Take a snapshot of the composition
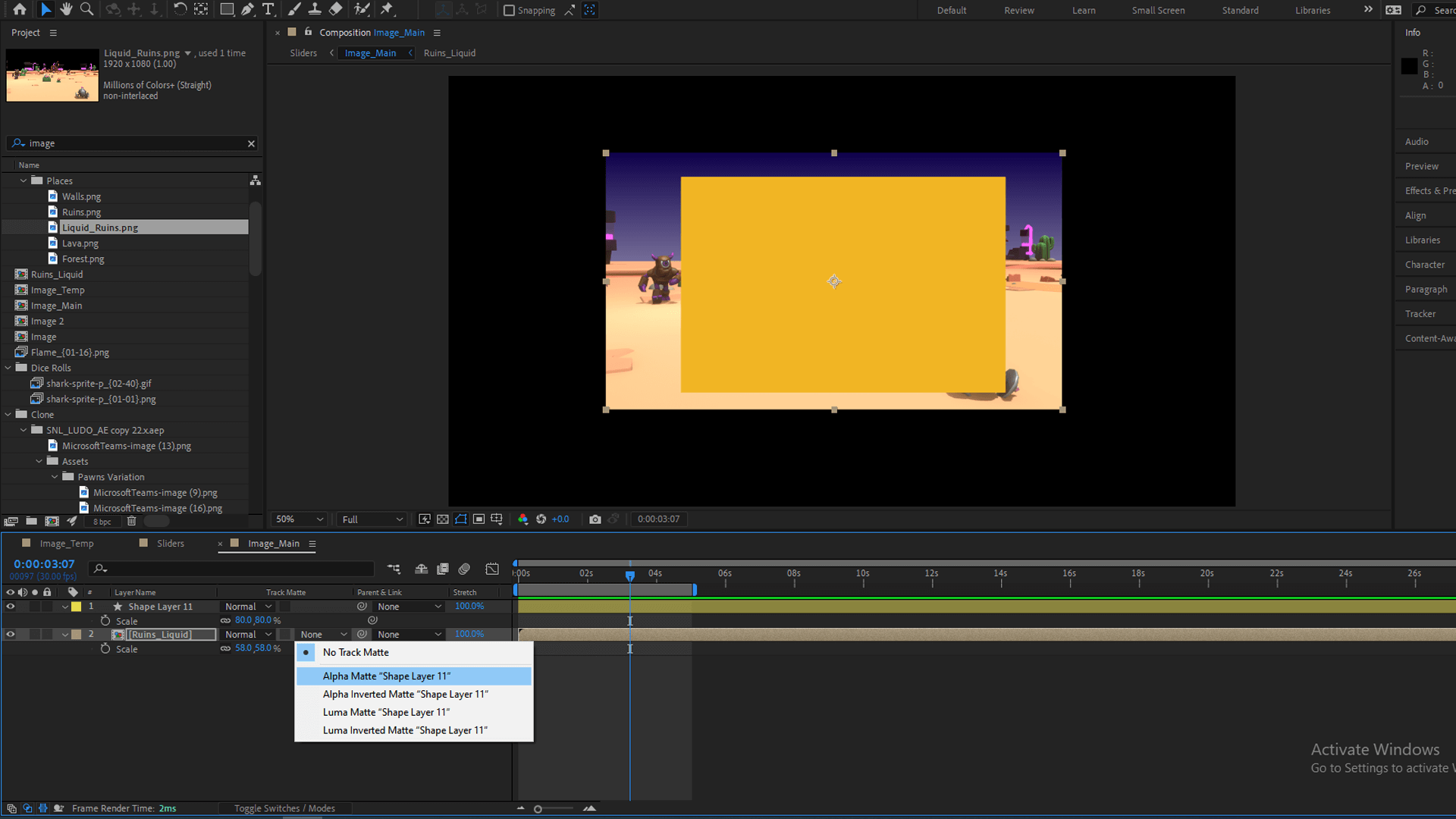Screen dimensions: 1456x819 click(595, 519)
